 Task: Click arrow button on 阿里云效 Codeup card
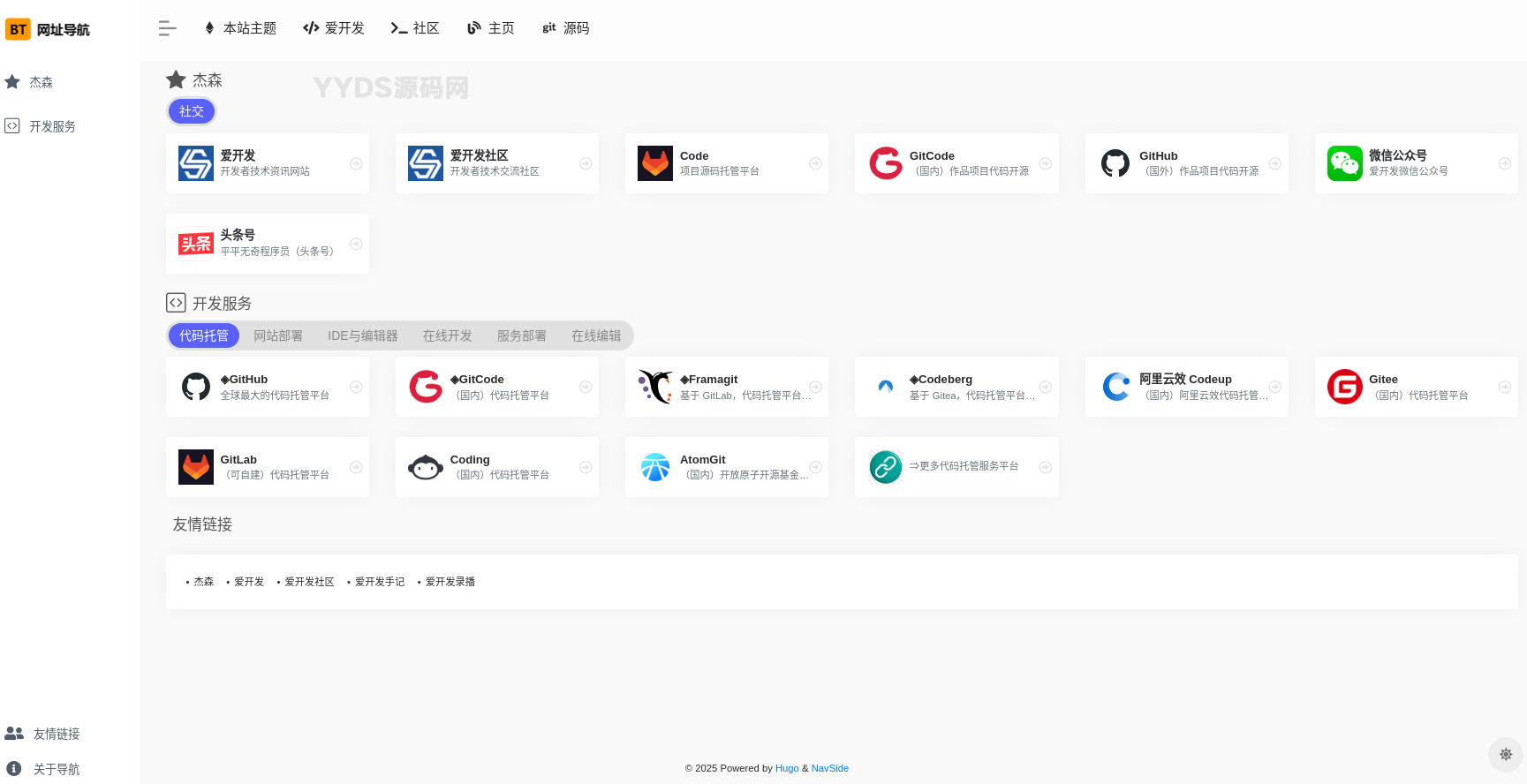tap(1274, 387)
